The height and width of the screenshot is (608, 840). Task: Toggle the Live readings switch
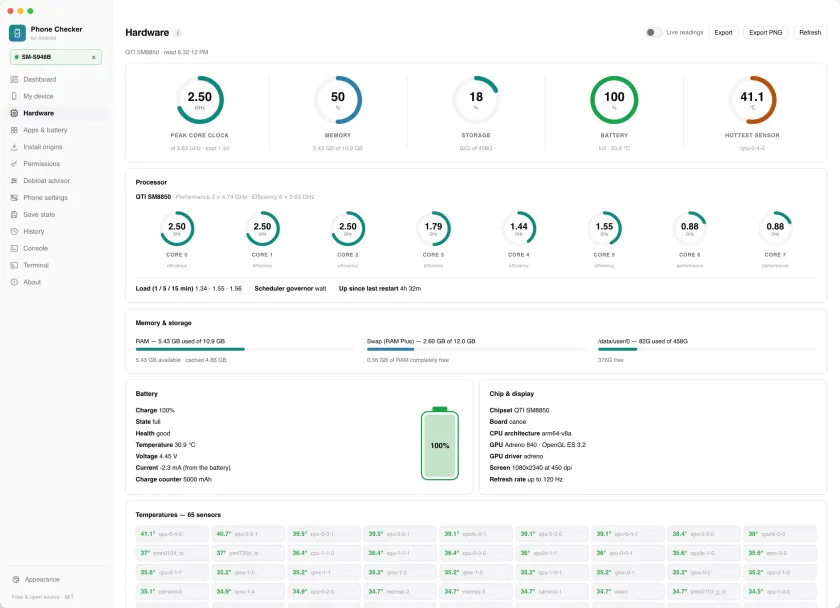tap(653, 33)
